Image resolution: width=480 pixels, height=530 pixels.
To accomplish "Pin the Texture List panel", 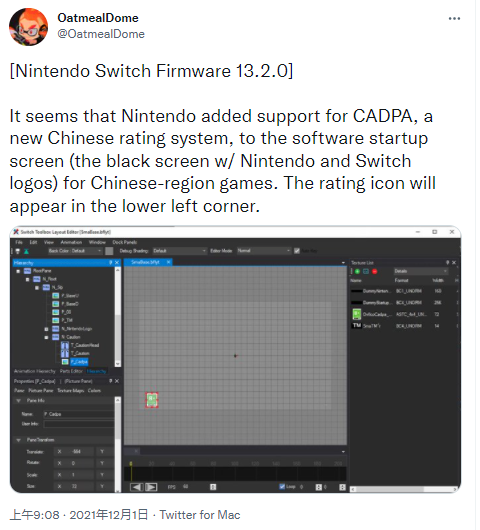I will click(447, 263).
